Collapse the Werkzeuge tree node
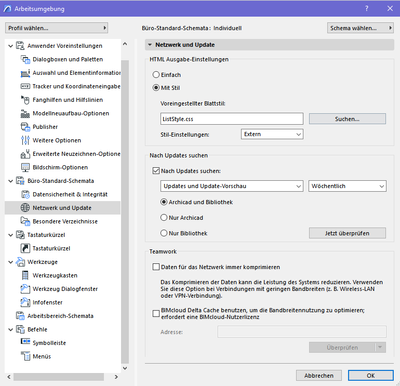Viewport: 400px width, 386px height. coord(11,262)
